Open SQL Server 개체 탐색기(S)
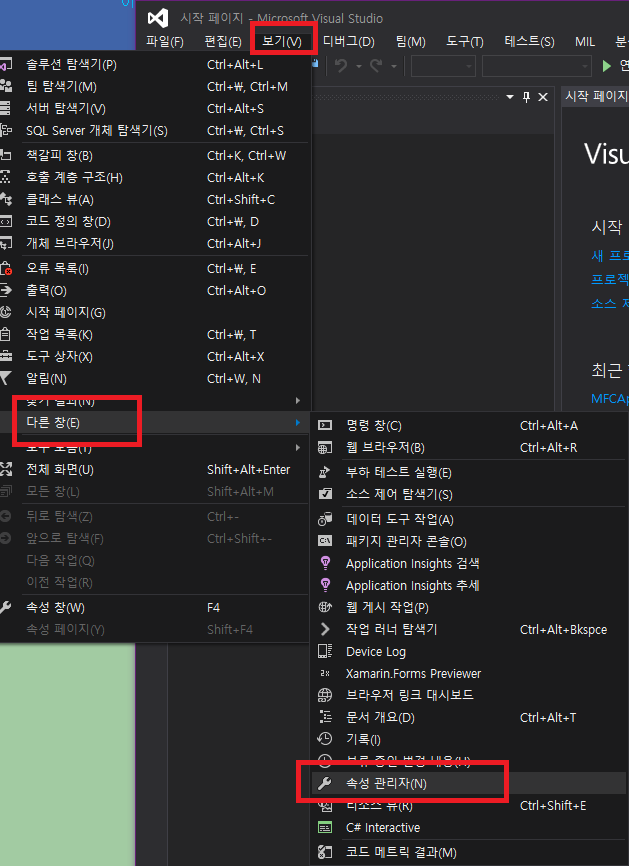This screenshot has width=629, height=866. (155, 131)
